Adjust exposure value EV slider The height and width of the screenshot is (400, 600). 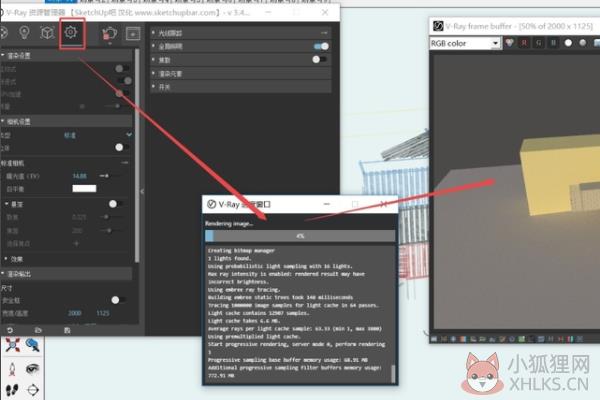(109, 176)
